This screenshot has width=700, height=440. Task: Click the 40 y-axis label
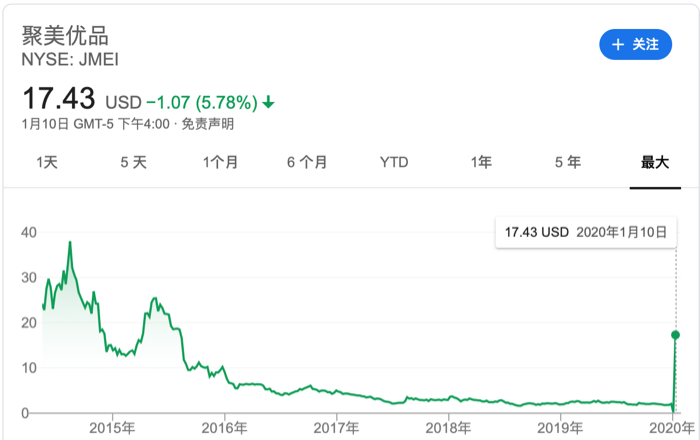click(29, 232)
